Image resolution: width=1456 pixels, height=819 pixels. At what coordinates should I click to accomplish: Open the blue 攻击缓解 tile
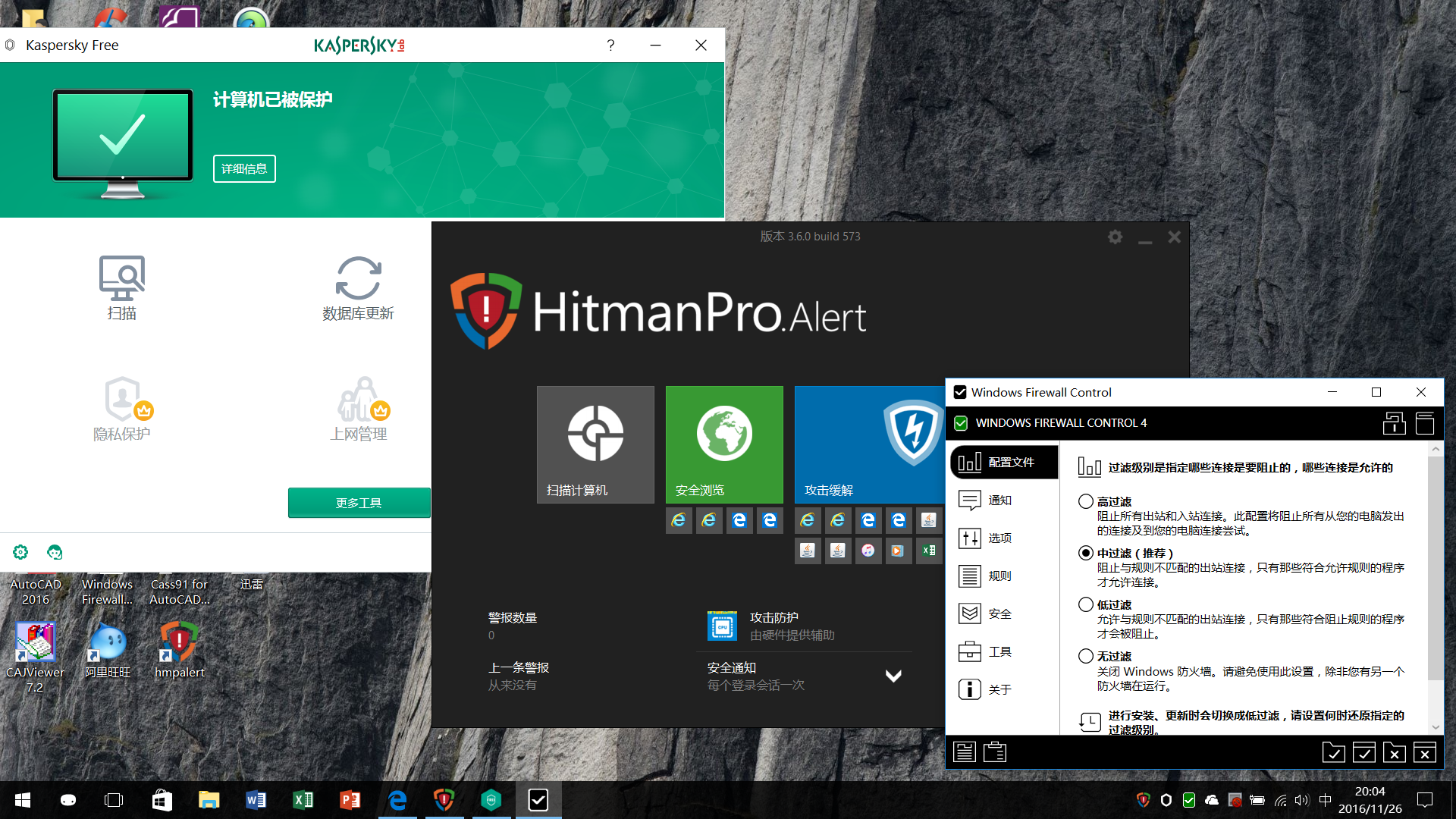click(x=869, y=444)
